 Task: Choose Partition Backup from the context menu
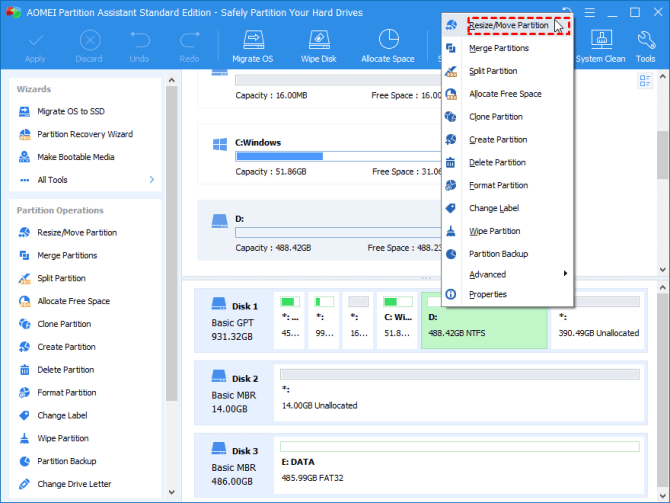[508, 254]
